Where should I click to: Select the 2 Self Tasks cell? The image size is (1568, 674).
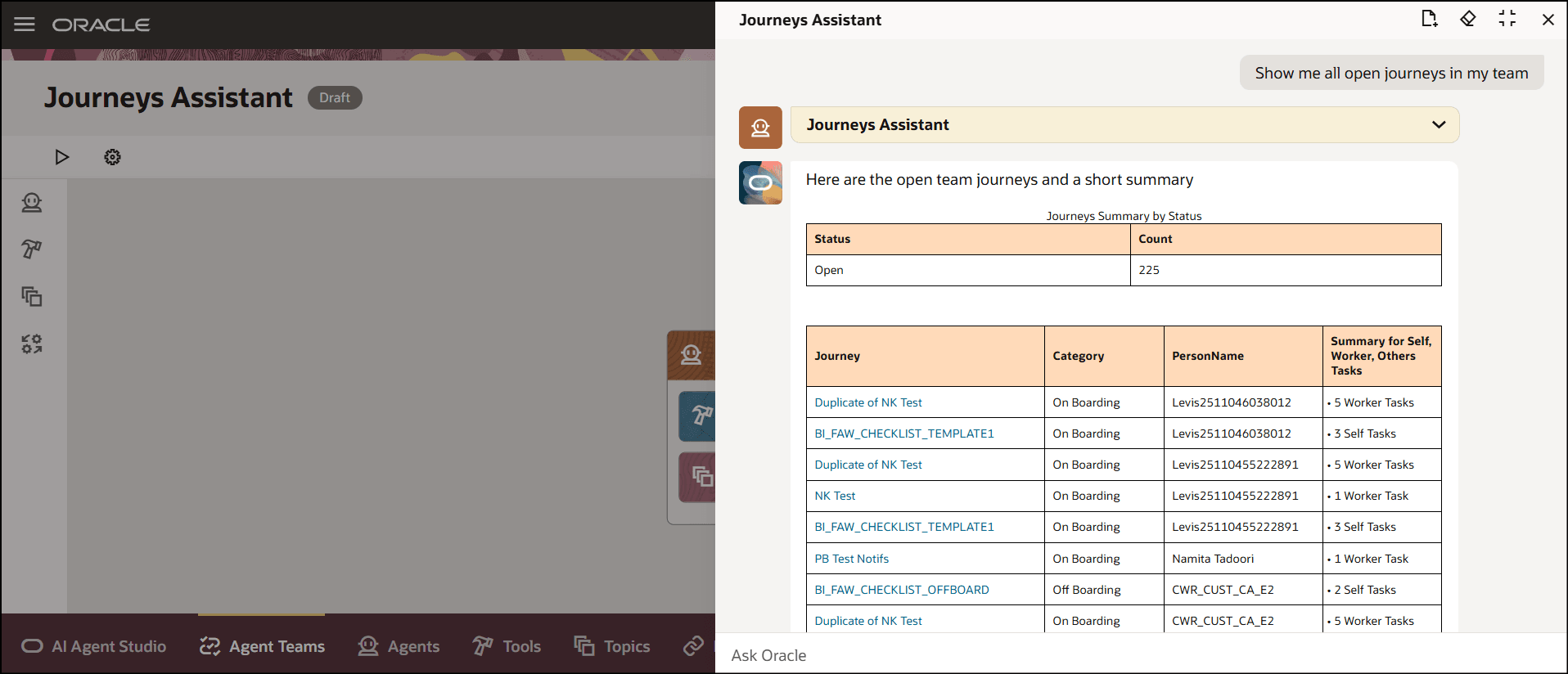[1382, 590]
